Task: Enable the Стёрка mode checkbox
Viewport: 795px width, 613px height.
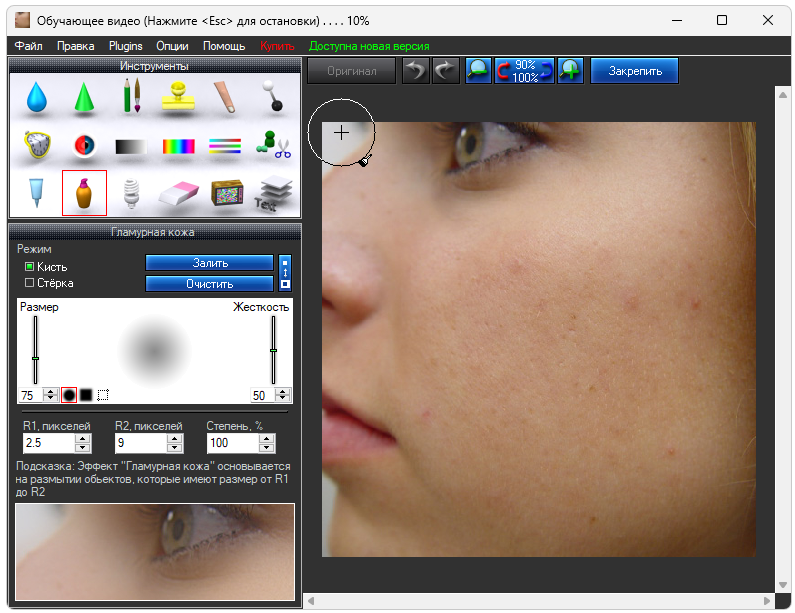Action: pyautogui.click(x=29, y=283)
